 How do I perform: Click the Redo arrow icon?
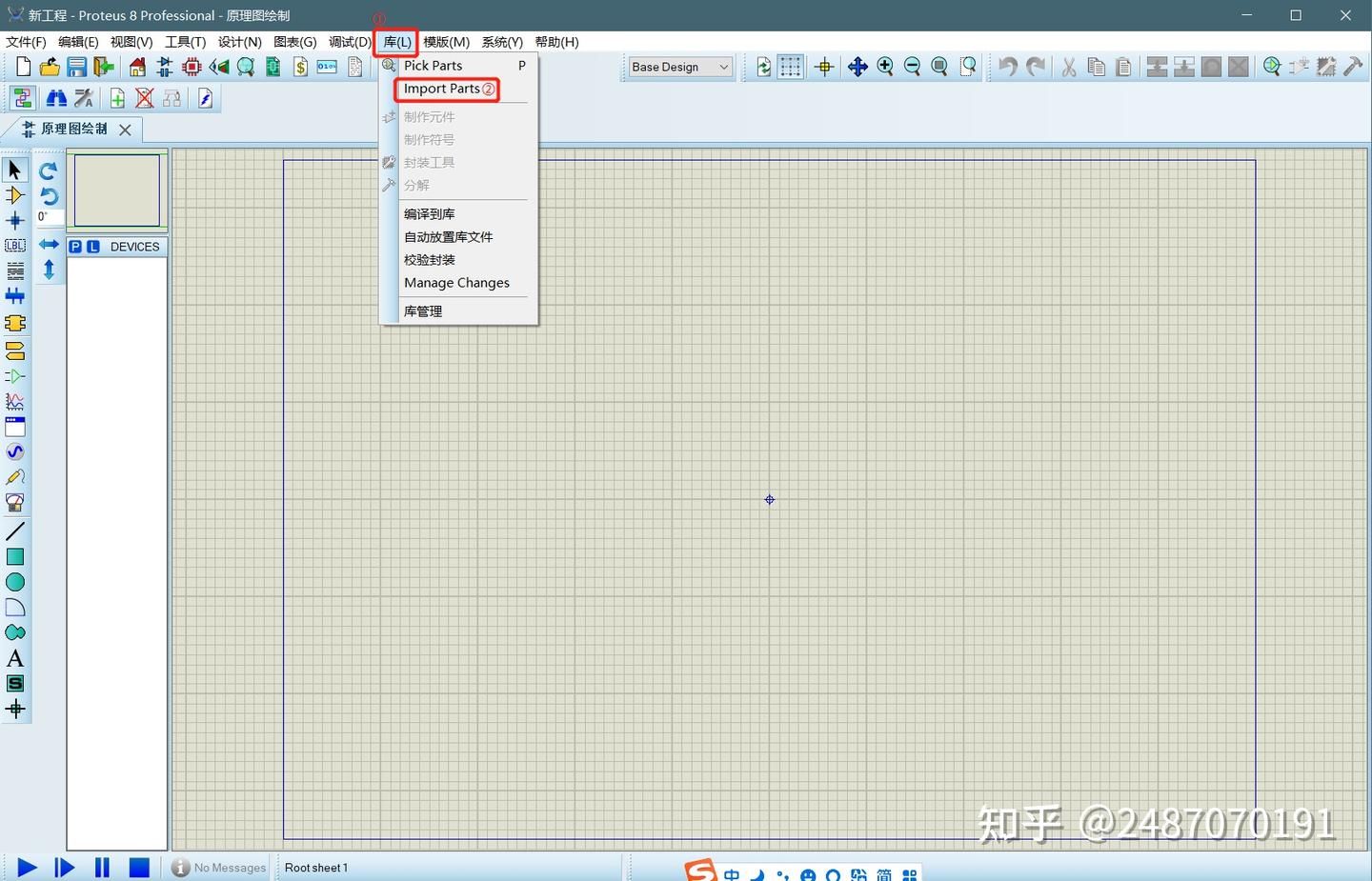1036,67
